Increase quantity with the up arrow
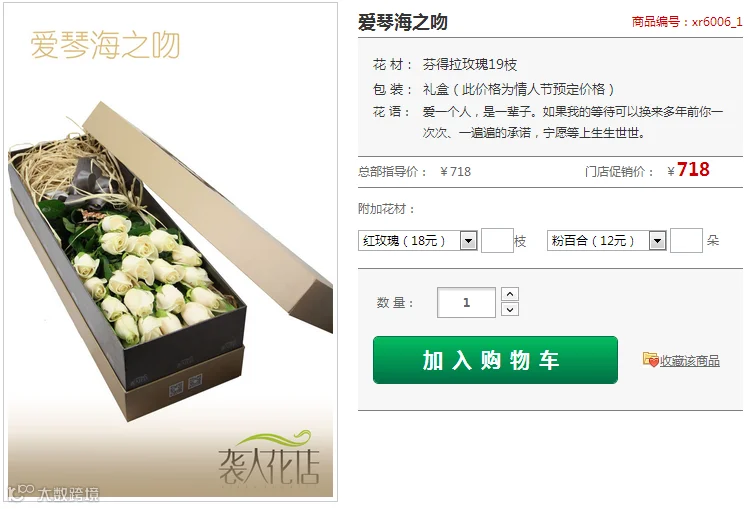The height and width of the screenshot is (509, 756). (x=510, y=294)
